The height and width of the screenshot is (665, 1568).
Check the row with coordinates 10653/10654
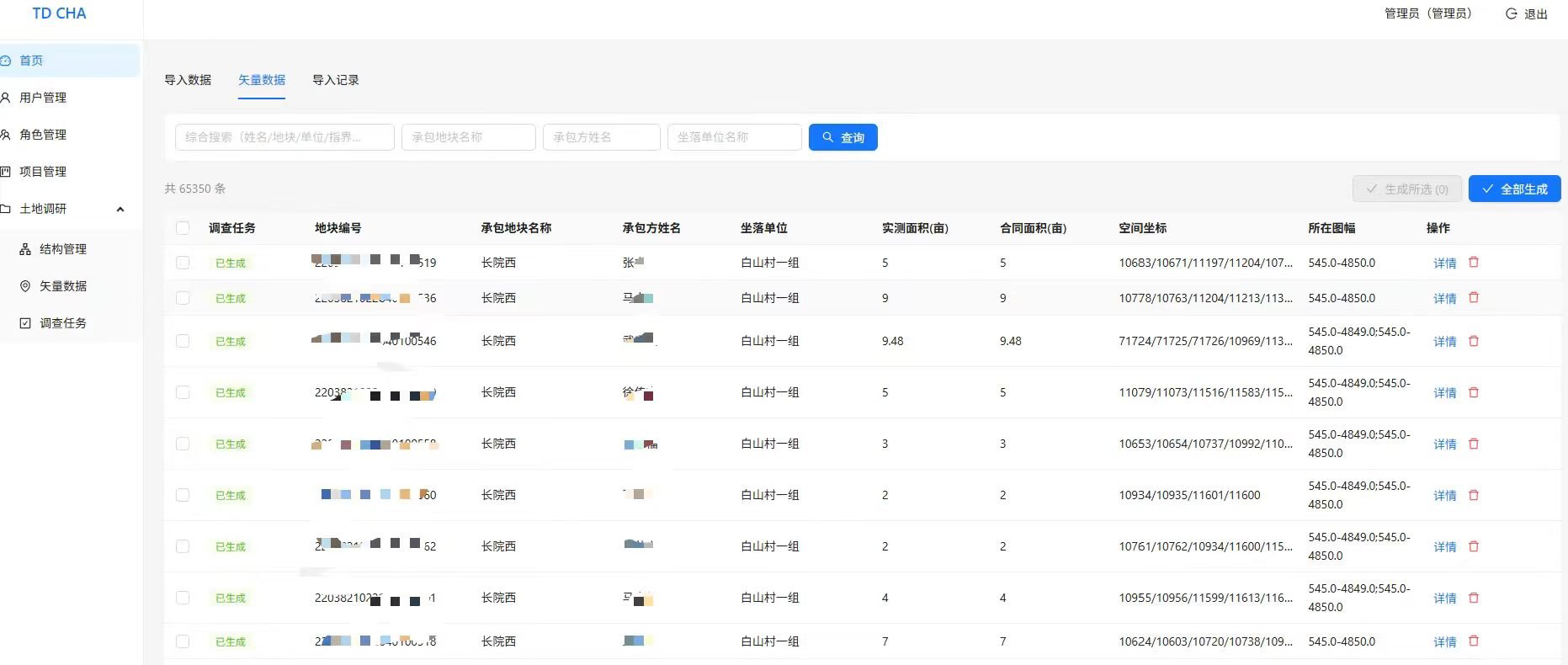pyautogui.click(x=183, y=444)
